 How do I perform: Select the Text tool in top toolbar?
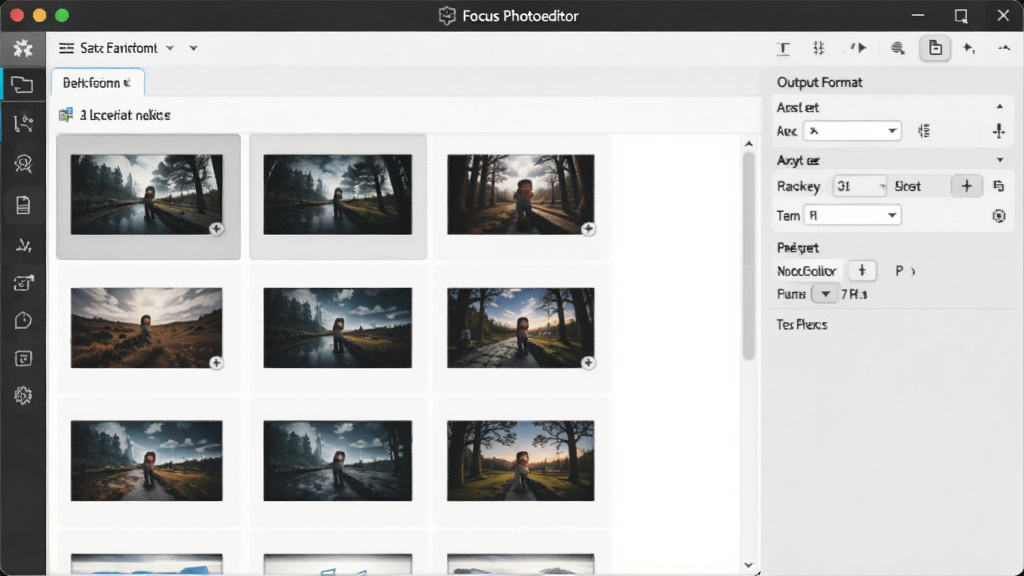[784, 48]
